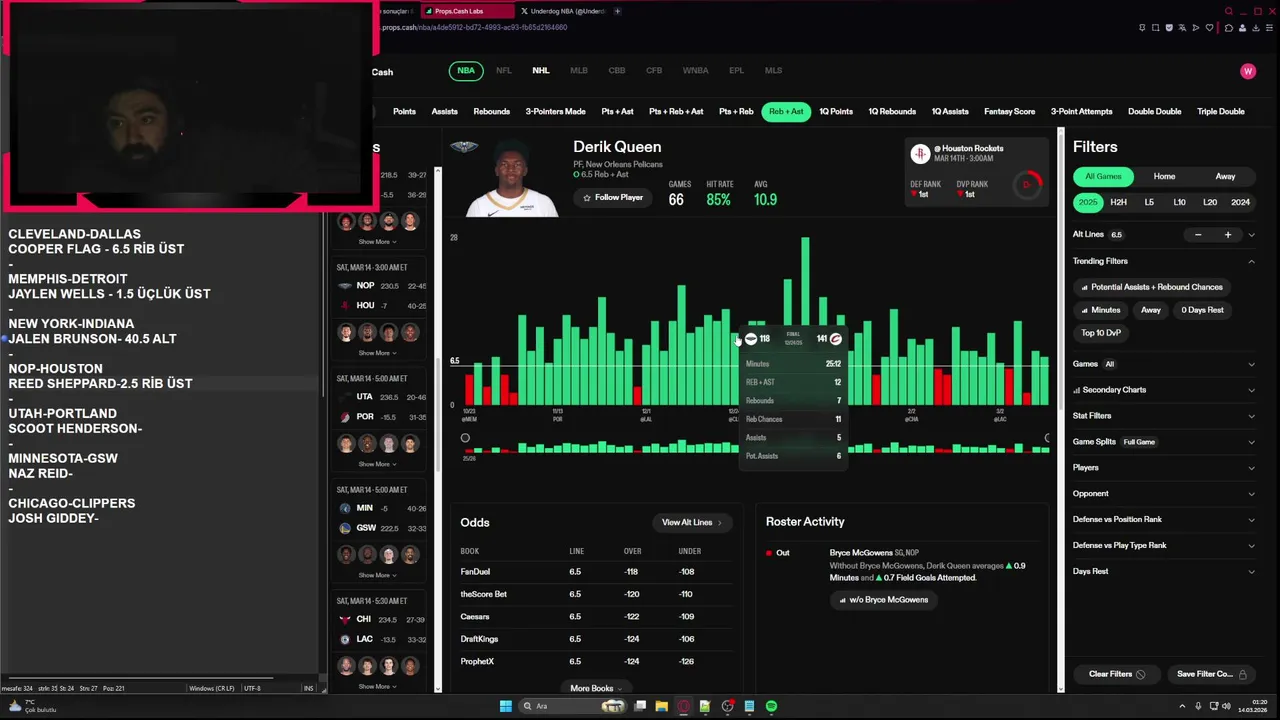The width and height of the screenshot is (1280, 720).
Task: Expand the Stat Filters section
Action: 1163,416
